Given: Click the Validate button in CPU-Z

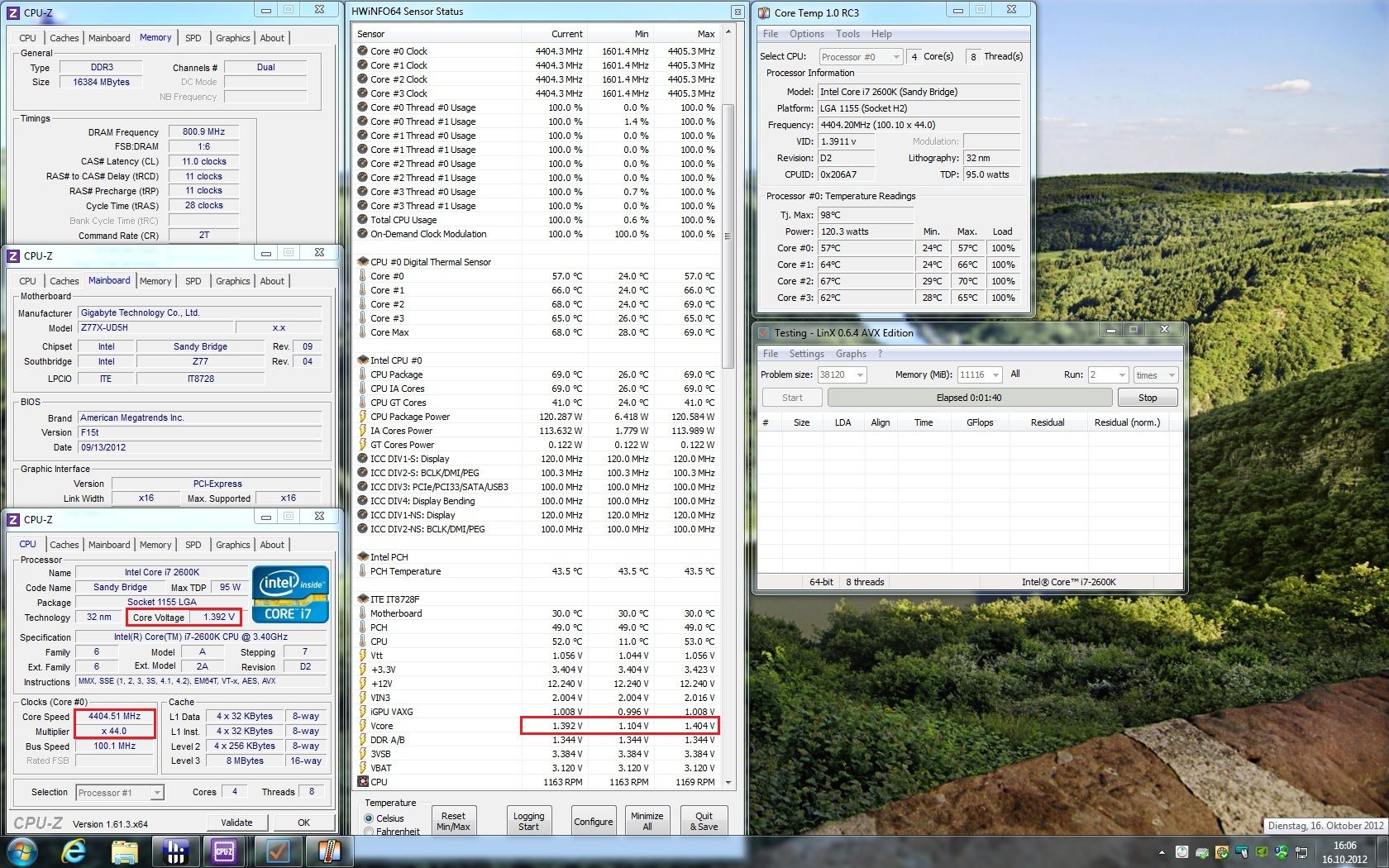Looking at the screenshot, I should pyautogui.click(x=236, y=823).
